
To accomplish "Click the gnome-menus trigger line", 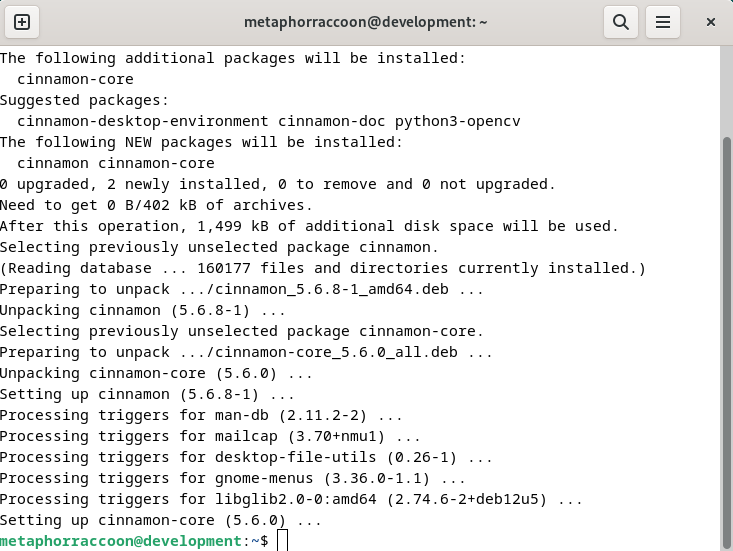I will (232, 478).
